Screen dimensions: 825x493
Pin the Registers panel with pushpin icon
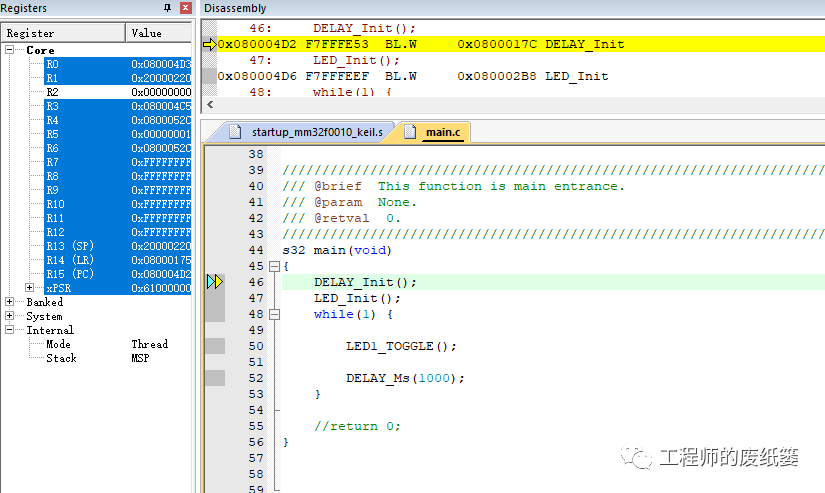tap(167, 7)
